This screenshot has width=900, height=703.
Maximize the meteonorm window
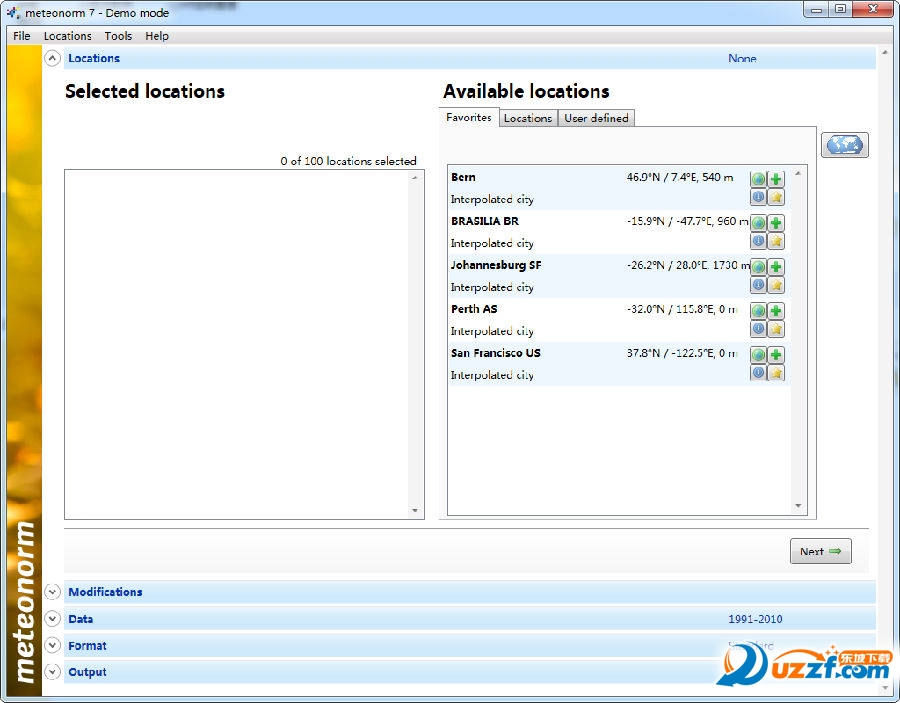coord(840,9)
